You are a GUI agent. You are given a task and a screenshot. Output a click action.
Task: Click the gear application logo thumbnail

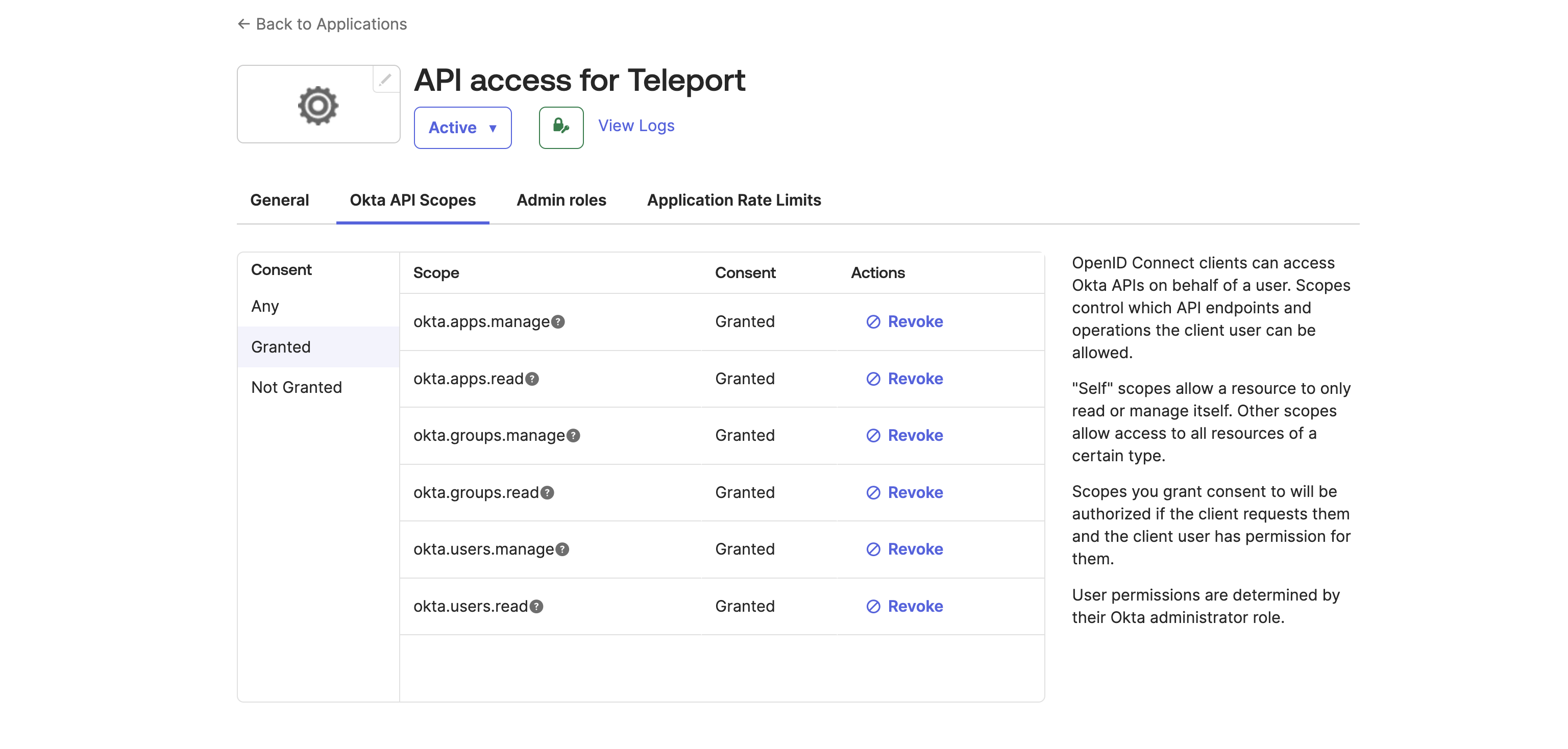(x=318, y=105)
